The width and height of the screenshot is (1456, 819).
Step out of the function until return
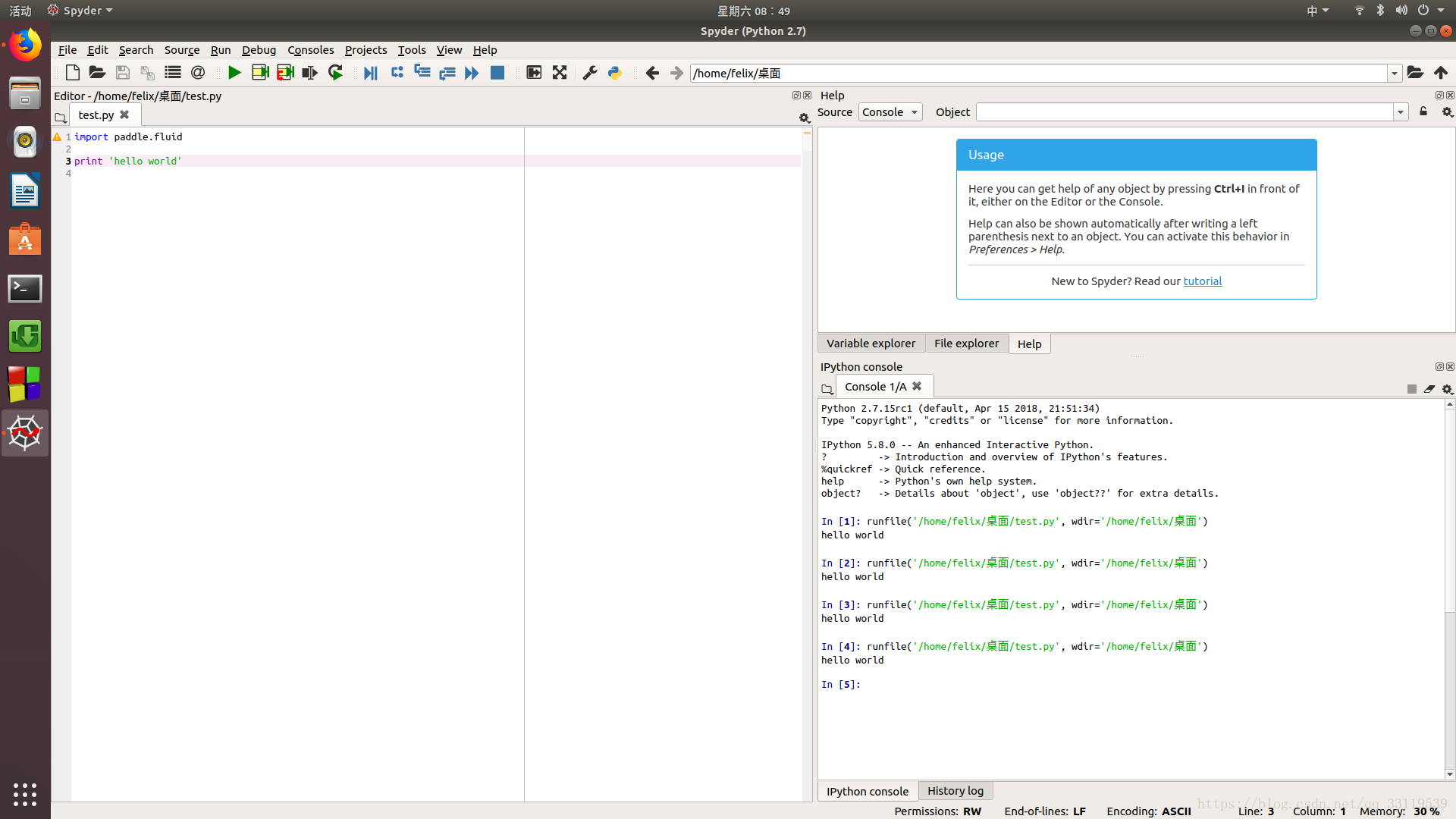(447, 73)
